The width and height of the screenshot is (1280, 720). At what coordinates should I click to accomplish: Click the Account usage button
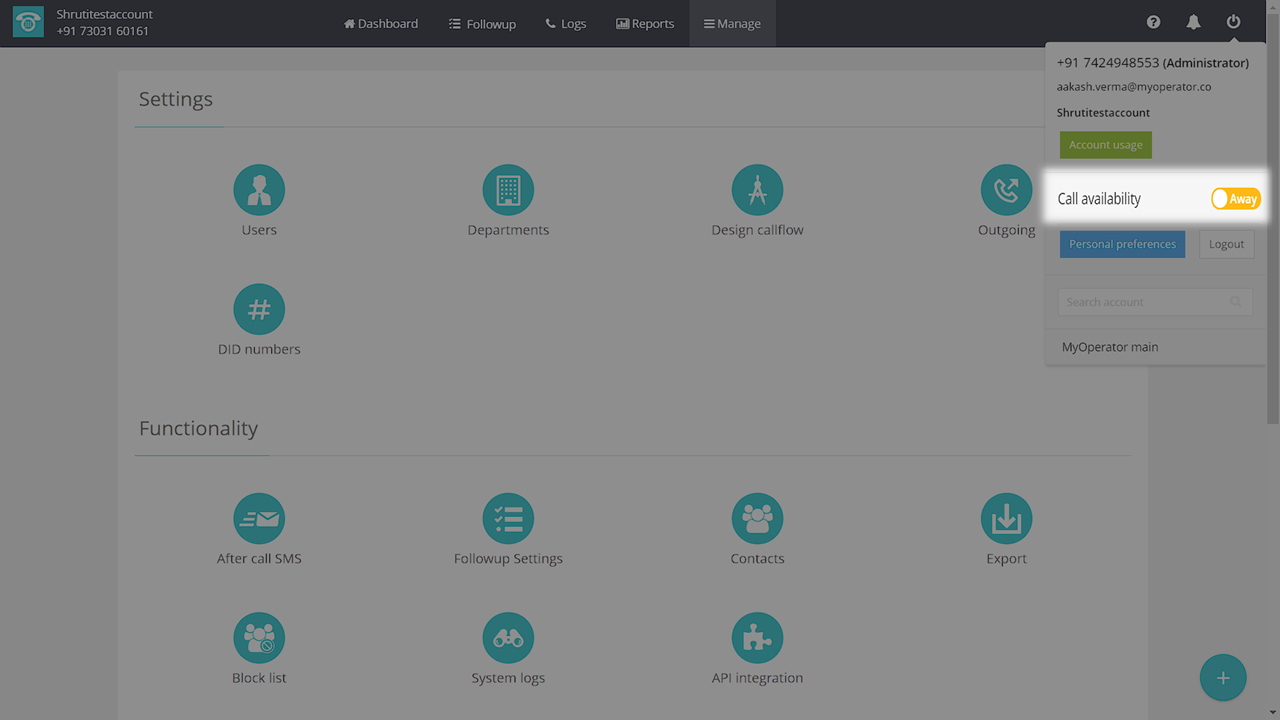point(1105,145)
